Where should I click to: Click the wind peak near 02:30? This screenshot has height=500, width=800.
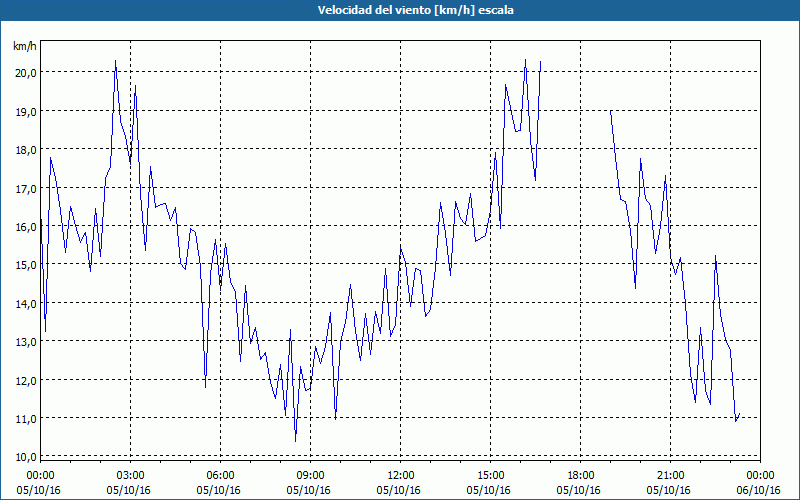click(x=116, y=61)
